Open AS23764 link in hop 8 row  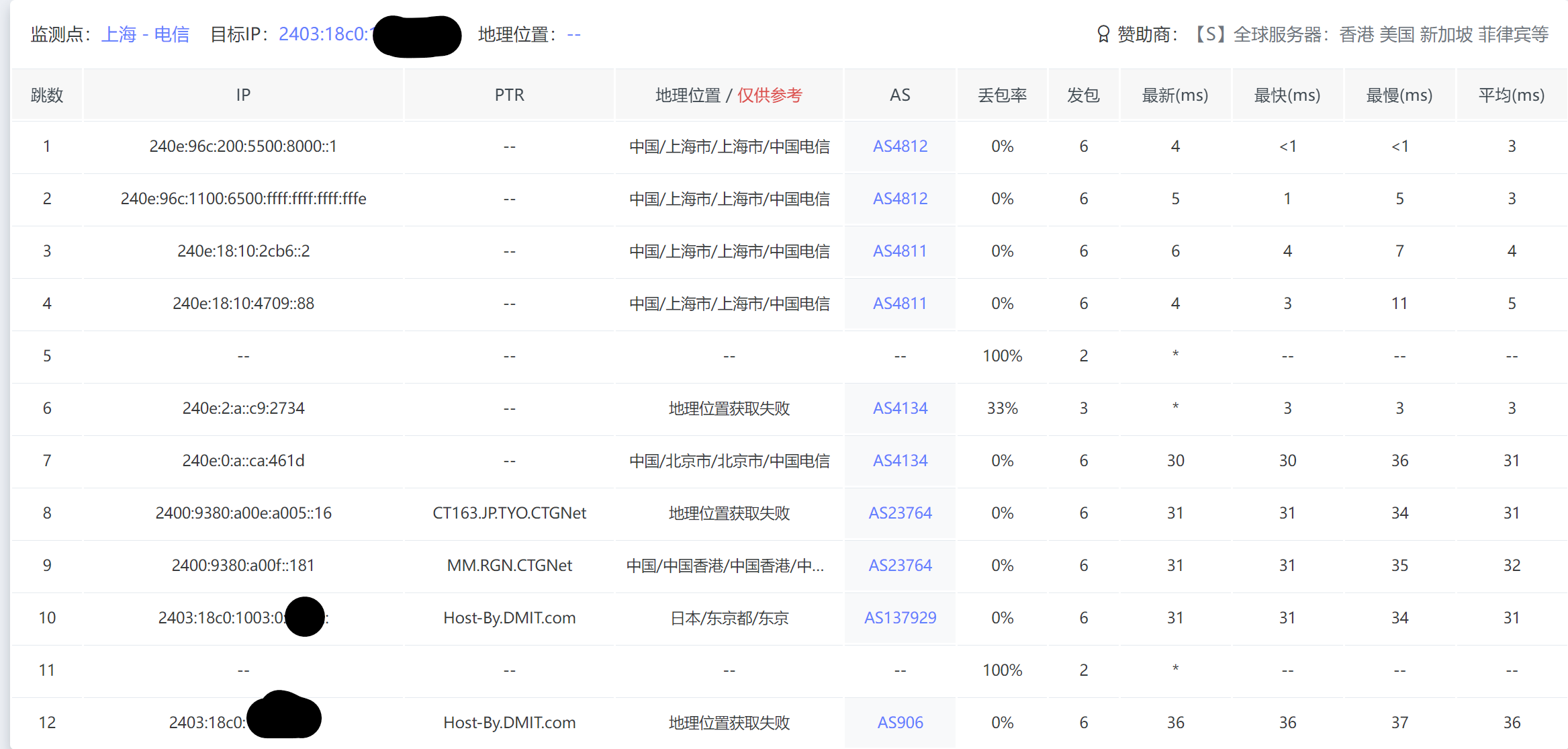(900, 513)
